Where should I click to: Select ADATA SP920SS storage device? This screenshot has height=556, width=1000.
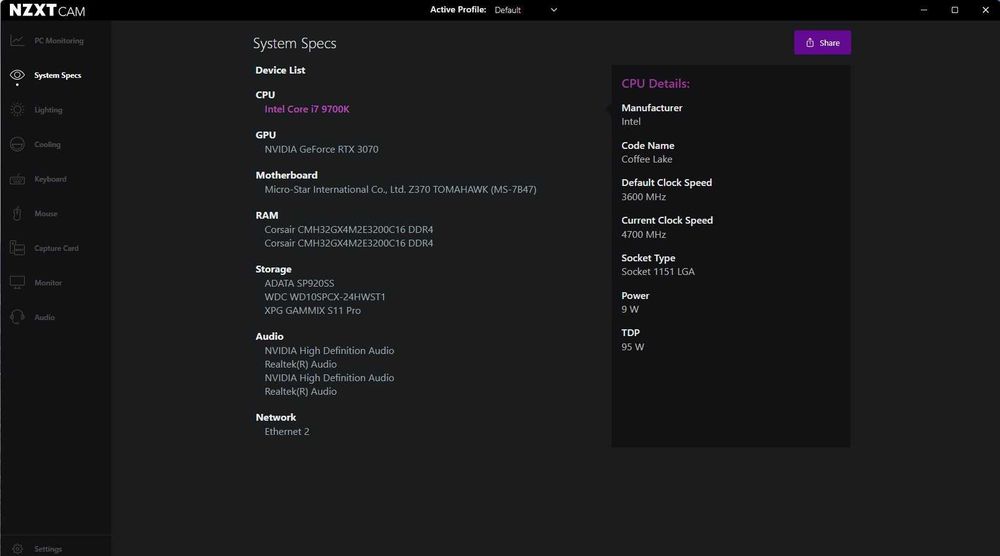(299, 283)
